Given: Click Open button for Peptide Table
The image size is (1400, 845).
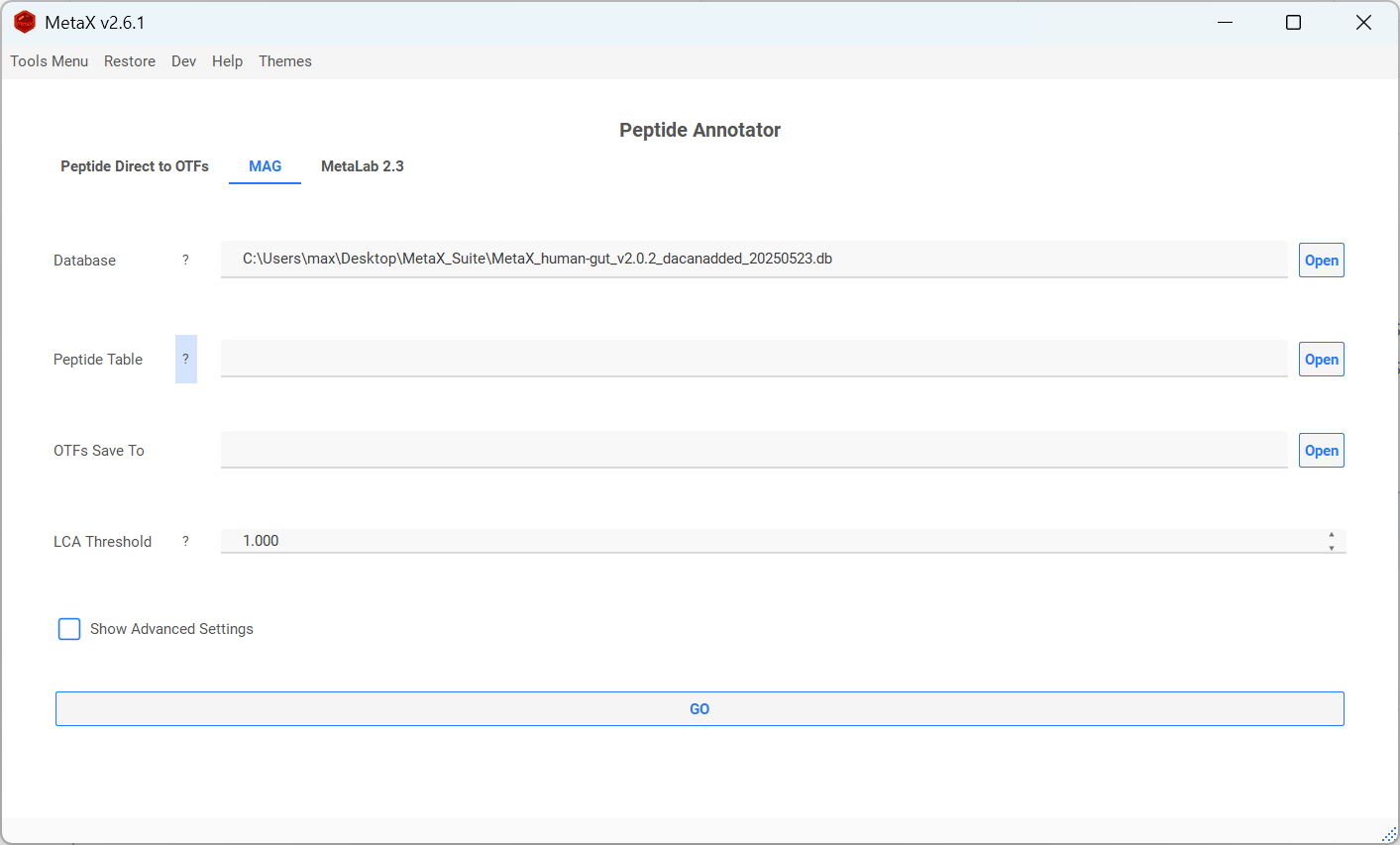Looking at the screenshot, I should (x=1322, y=360).
